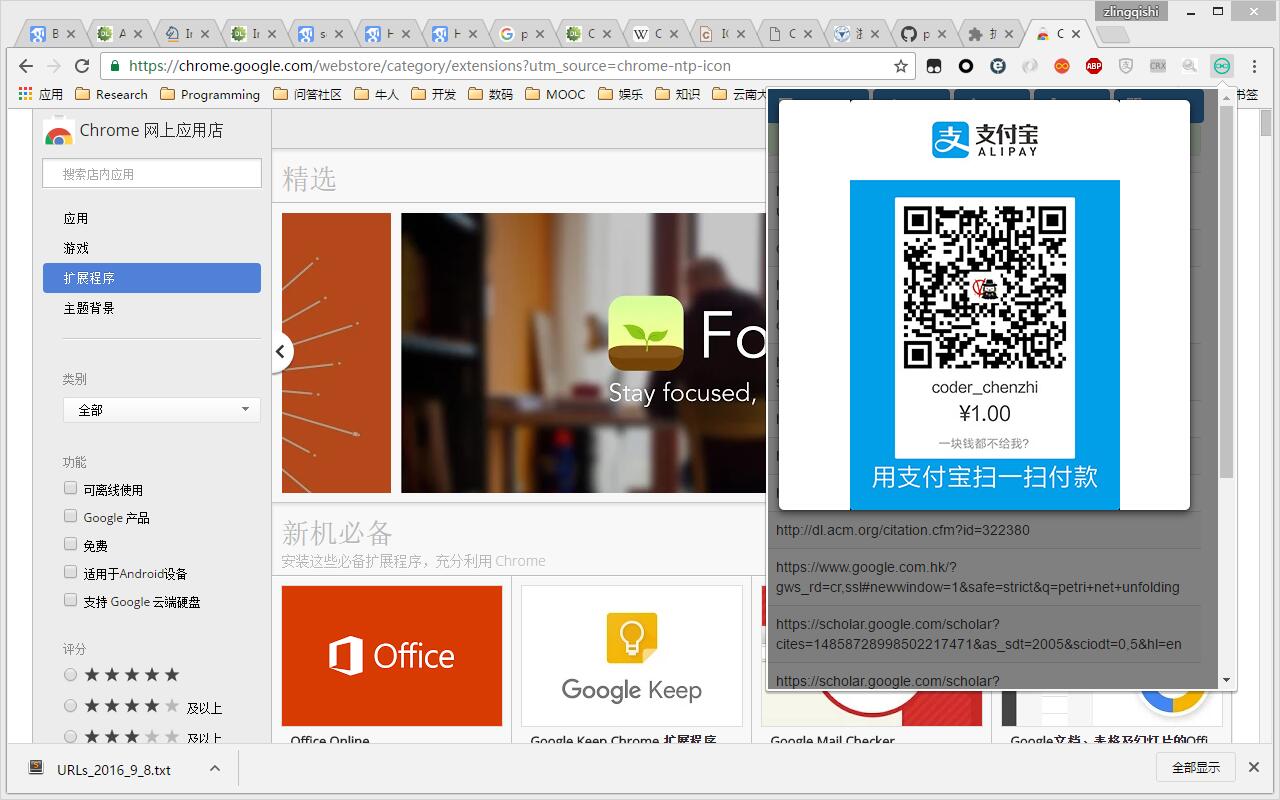Go back with the browser back arrow
The height and width of the screenshot is (800, 1280).
coord(26,66)
